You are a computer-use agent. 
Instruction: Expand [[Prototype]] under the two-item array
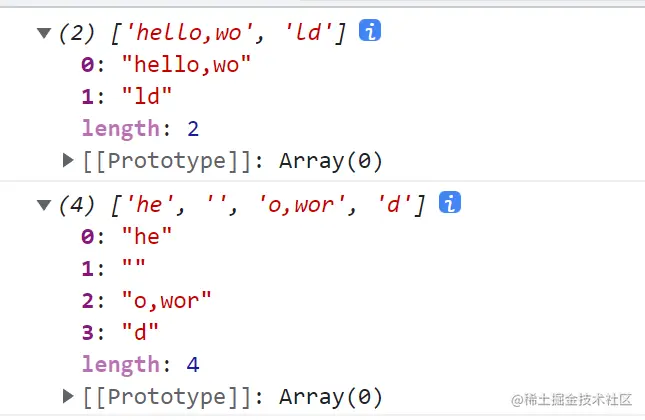pyautogui.click(x=68, y=160)
